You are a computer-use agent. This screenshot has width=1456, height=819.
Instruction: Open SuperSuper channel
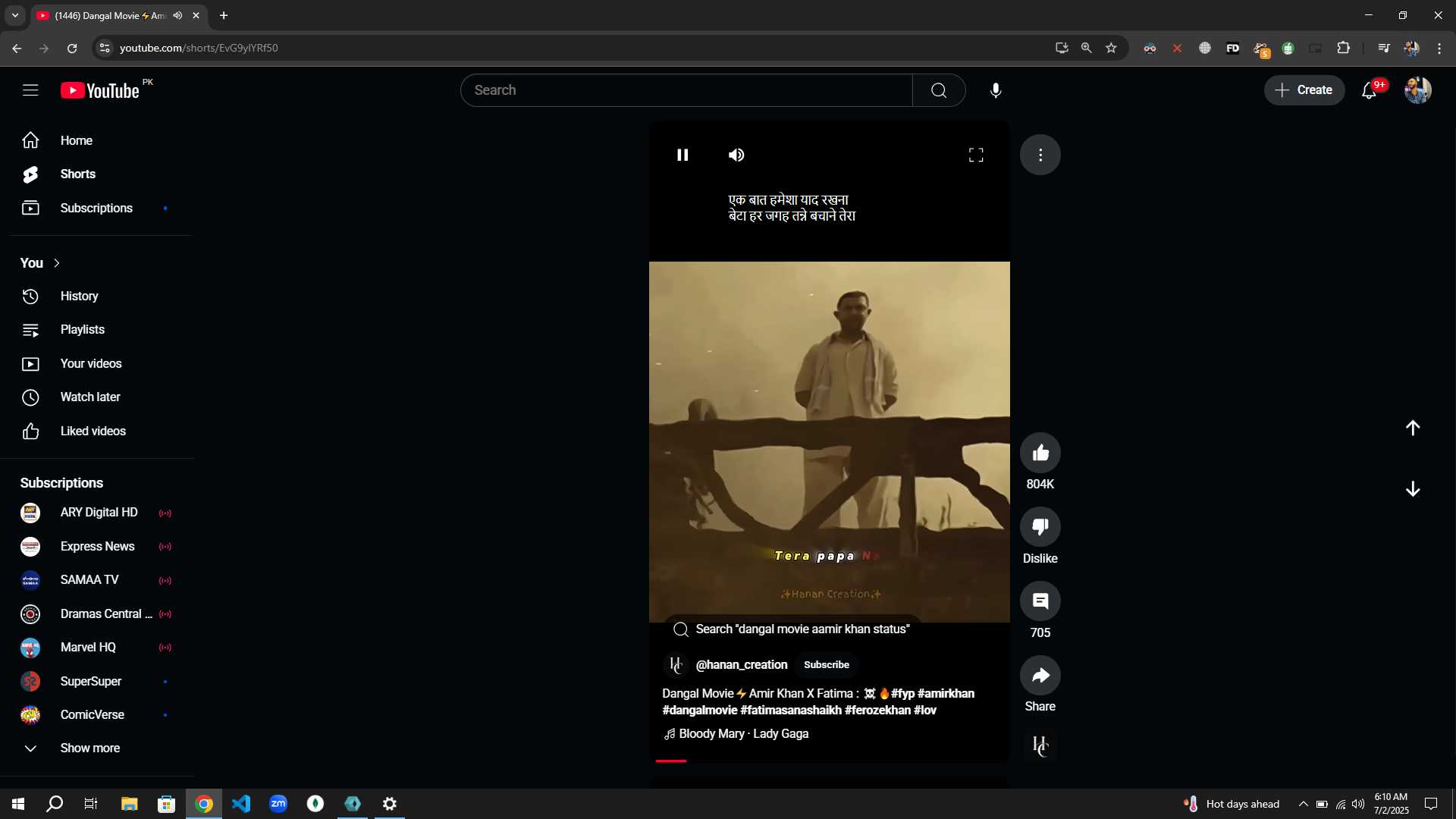coord(97,682)
